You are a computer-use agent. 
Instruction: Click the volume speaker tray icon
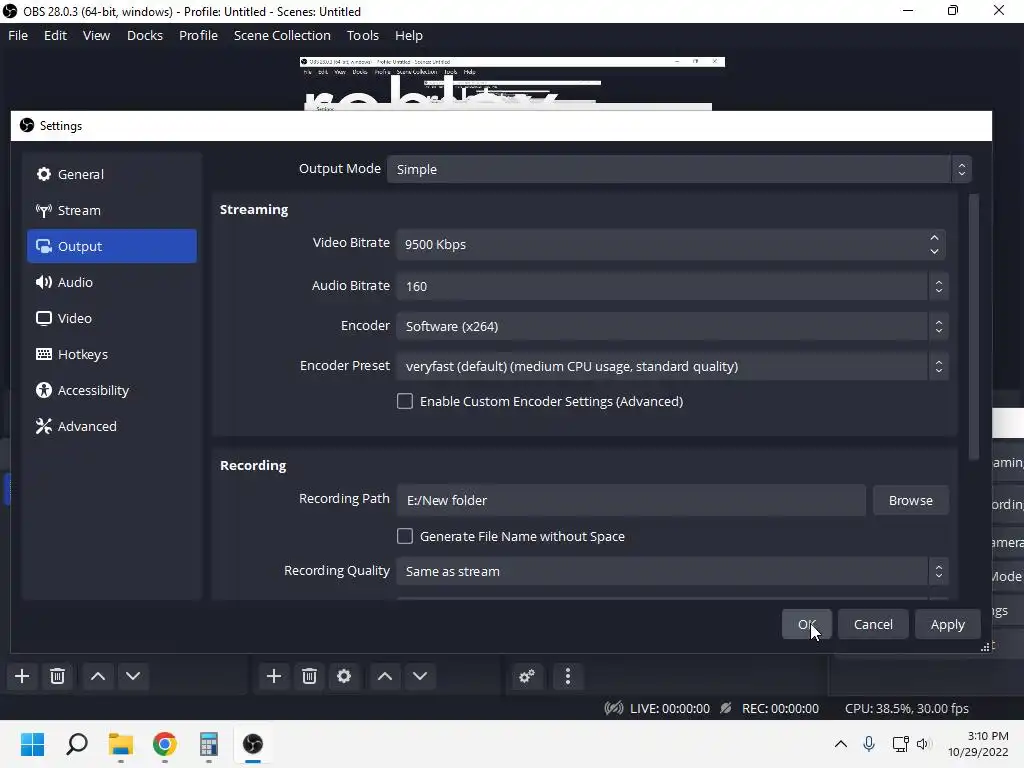[x=923, y=744]
